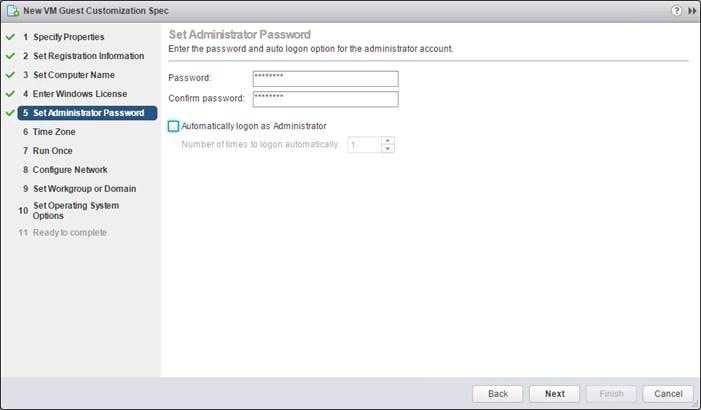Click the Next button
Image resolution: width=701 pixels, height=410 pixels.
pos(554,393)
